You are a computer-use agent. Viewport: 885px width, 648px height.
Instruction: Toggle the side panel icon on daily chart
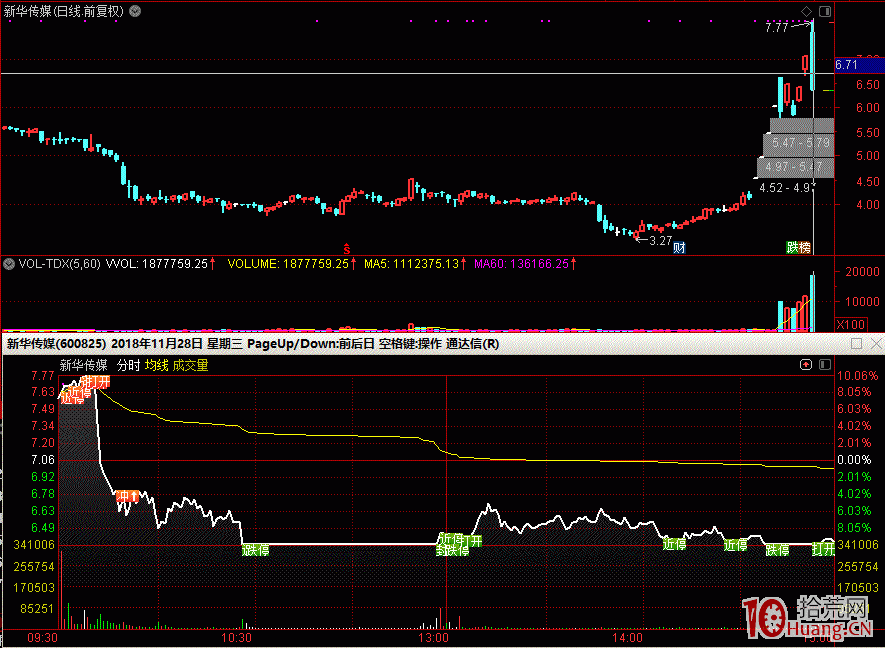click(825, 11)
